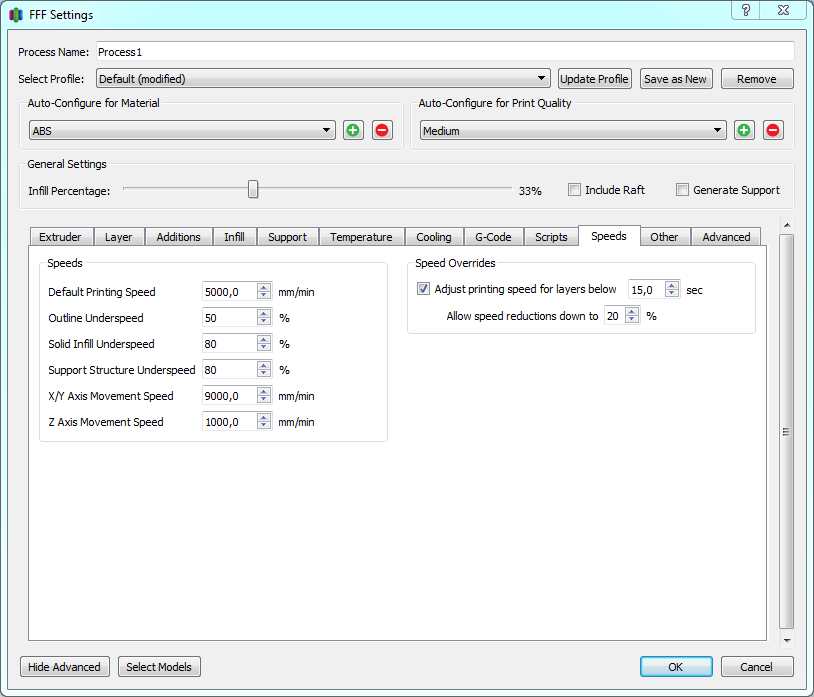Click the Update Profile button

pos(594,79)
